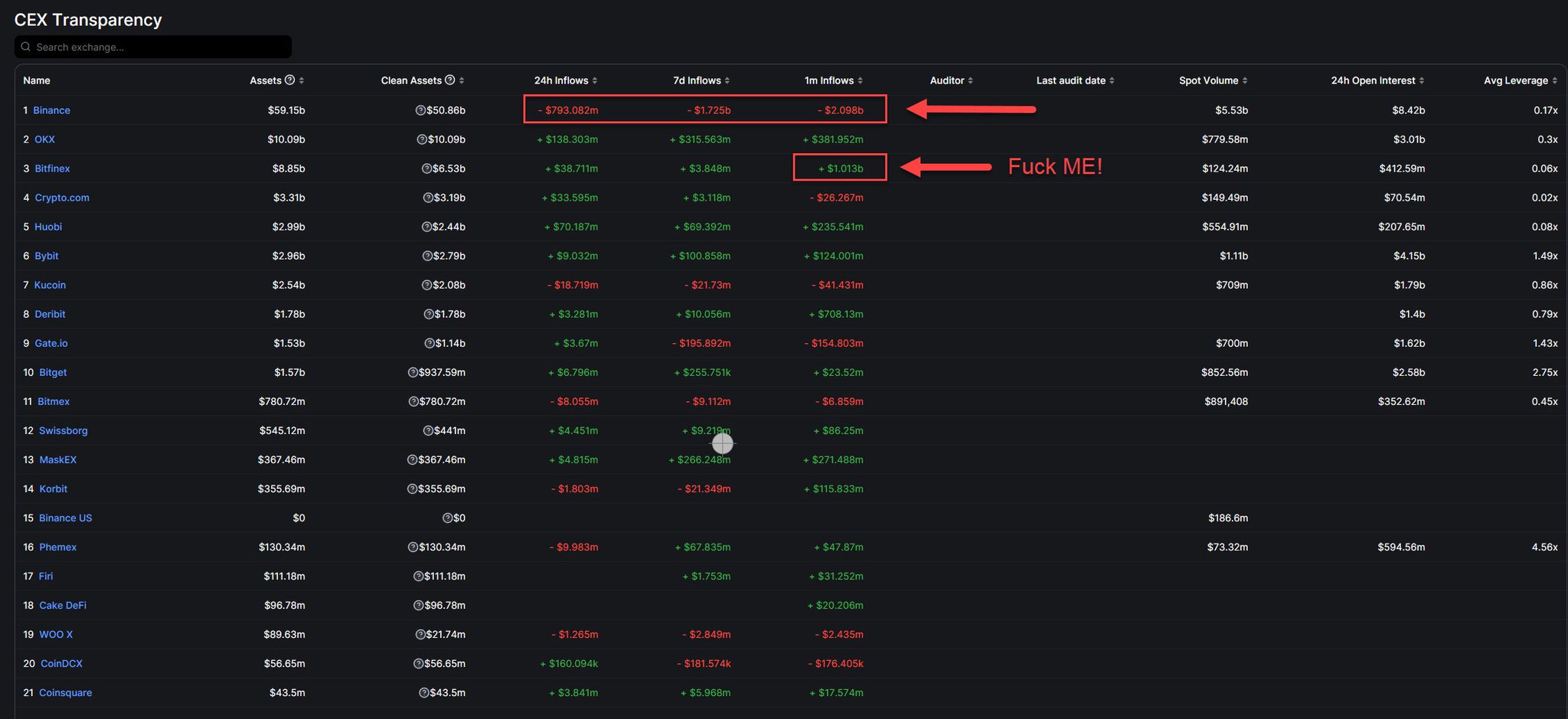Sort by Auditor column

(951, 80)
